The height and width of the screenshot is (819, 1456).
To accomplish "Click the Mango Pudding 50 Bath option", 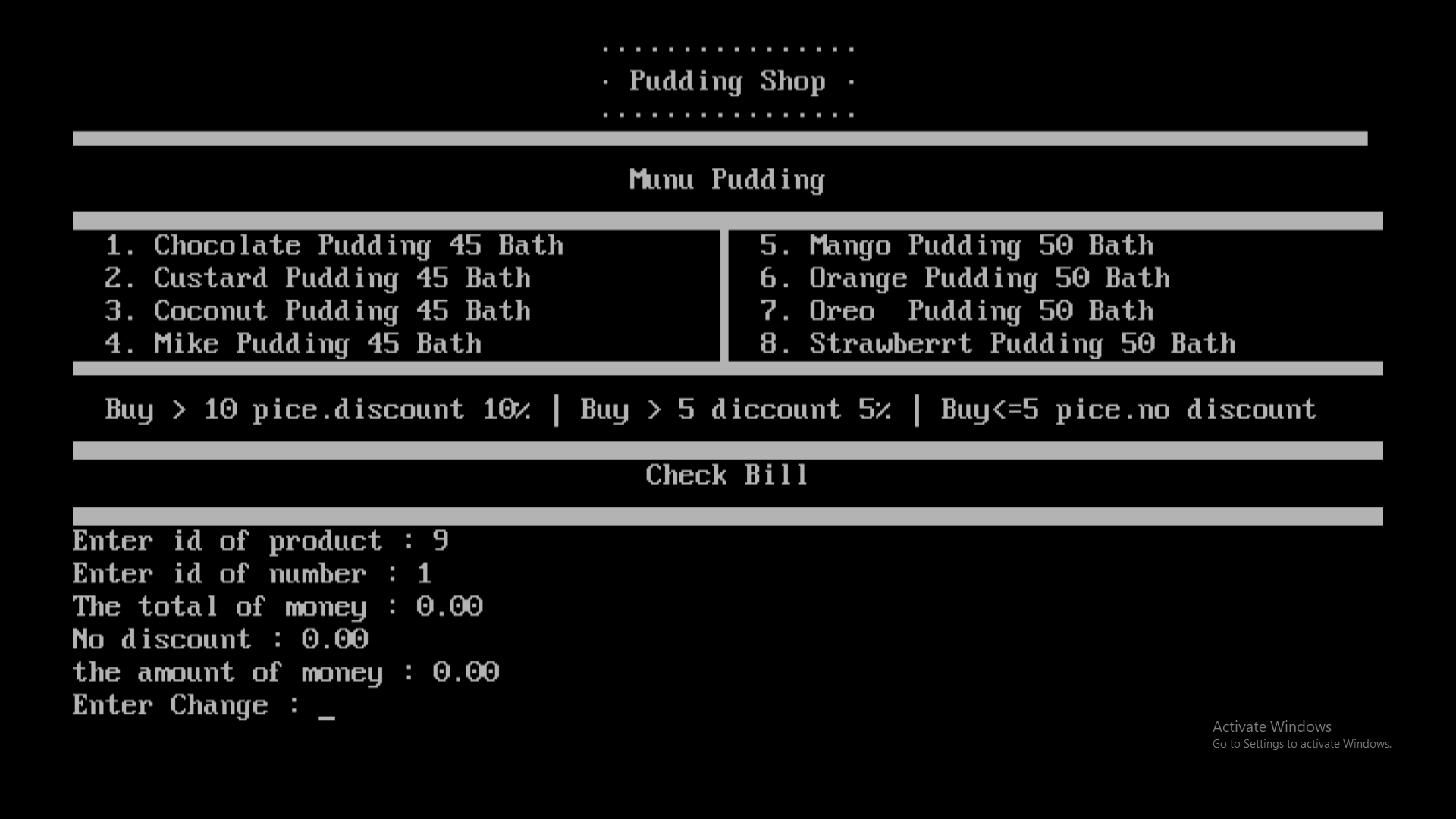I will point(955,245).
